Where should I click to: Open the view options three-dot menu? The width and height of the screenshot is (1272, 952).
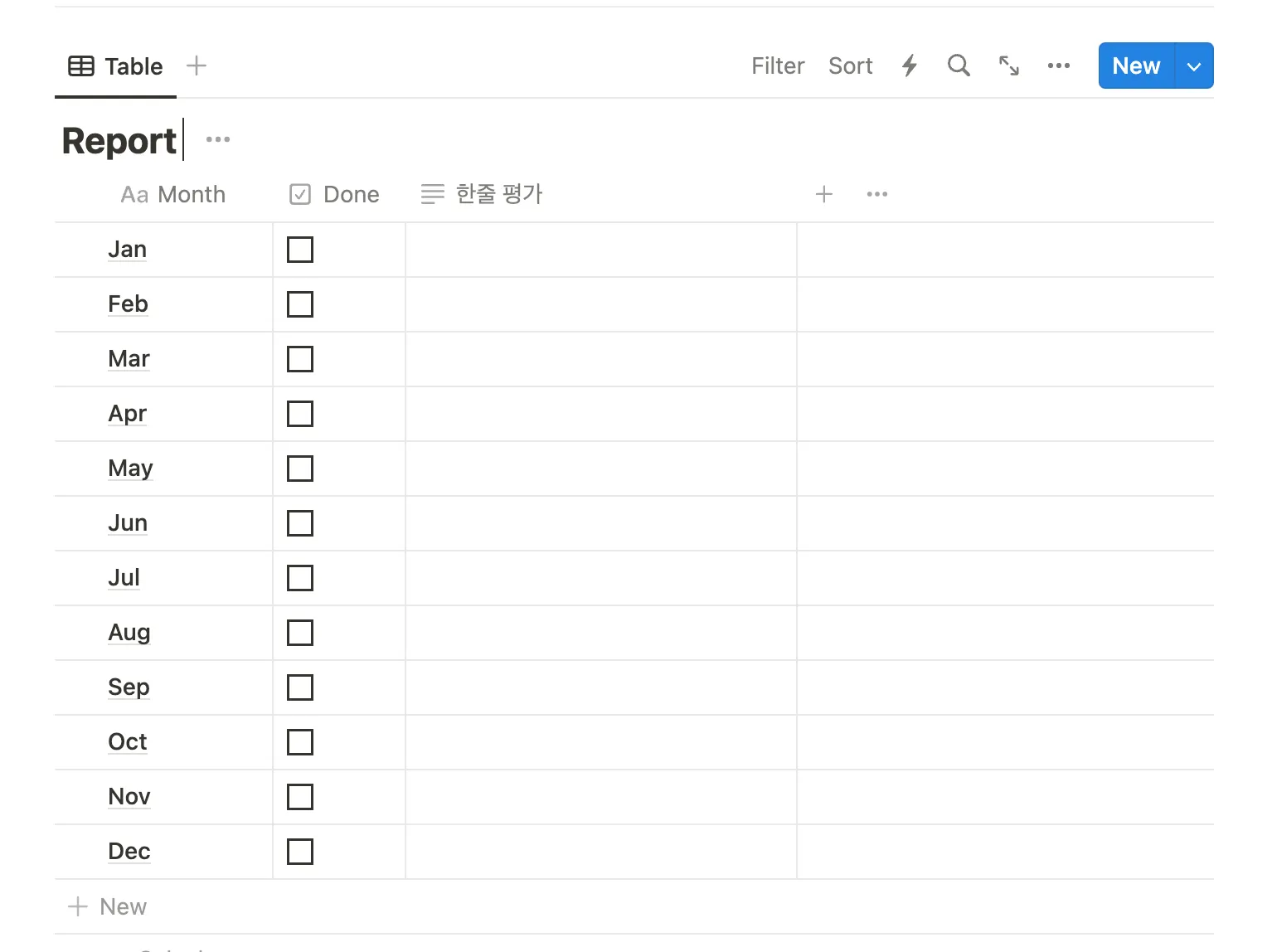pyautogui.click(x=1058, y=66)
